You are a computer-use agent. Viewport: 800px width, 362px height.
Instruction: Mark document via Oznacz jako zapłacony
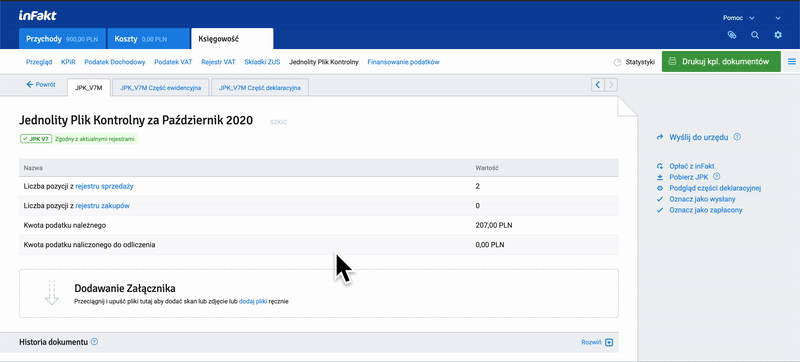pyautogui.click(x=699, y=210)
